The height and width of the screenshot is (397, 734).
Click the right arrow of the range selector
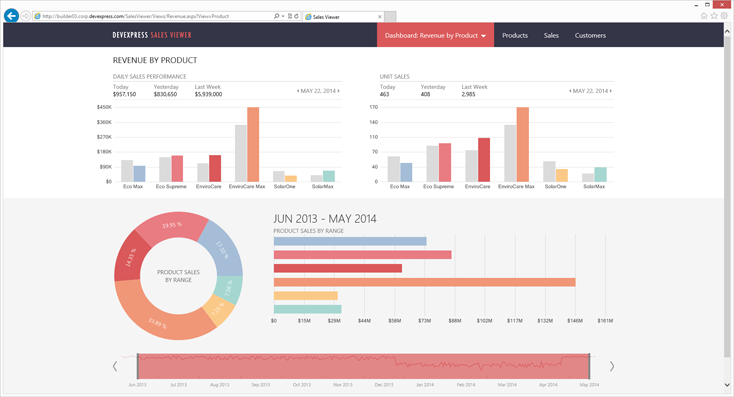pos(611,367)
